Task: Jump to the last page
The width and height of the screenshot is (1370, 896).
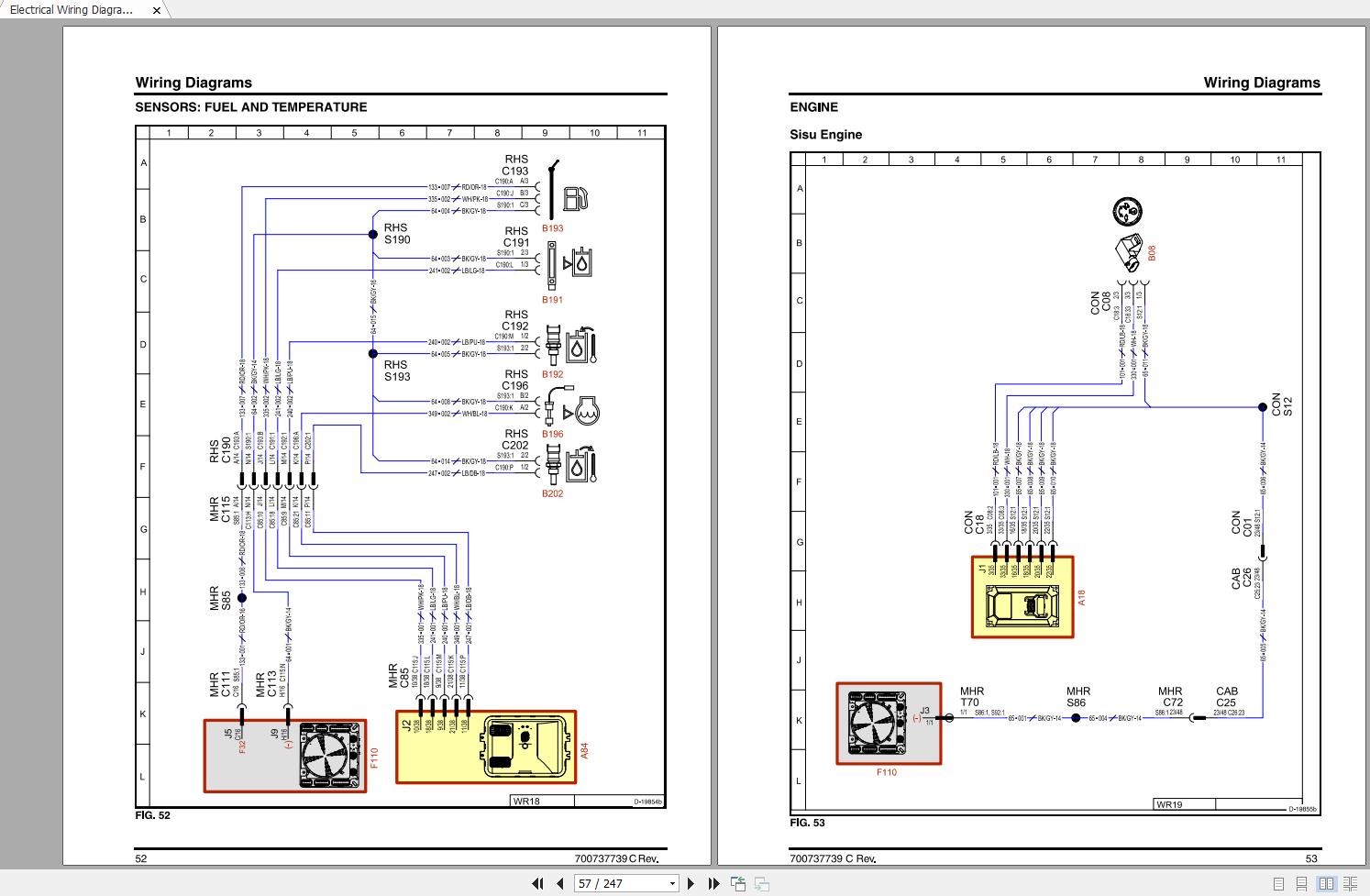Action: [713, 884]
